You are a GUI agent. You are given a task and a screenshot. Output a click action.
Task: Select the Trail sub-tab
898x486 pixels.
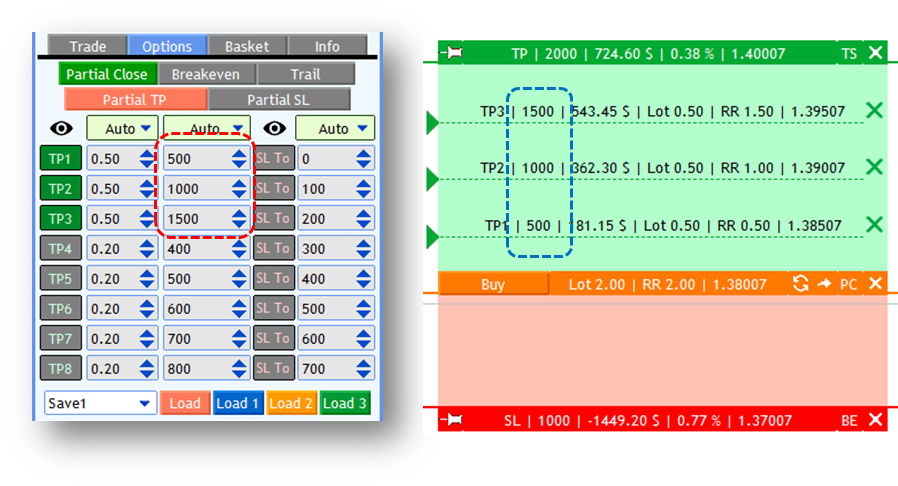coord(305,74)
